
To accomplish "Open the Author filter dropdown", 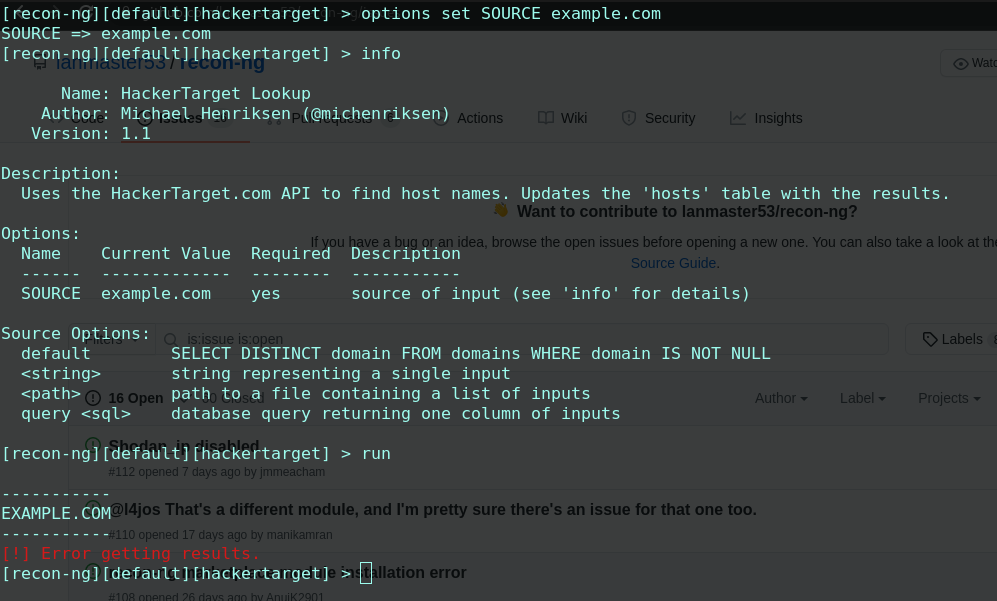I will coord(780,398).
